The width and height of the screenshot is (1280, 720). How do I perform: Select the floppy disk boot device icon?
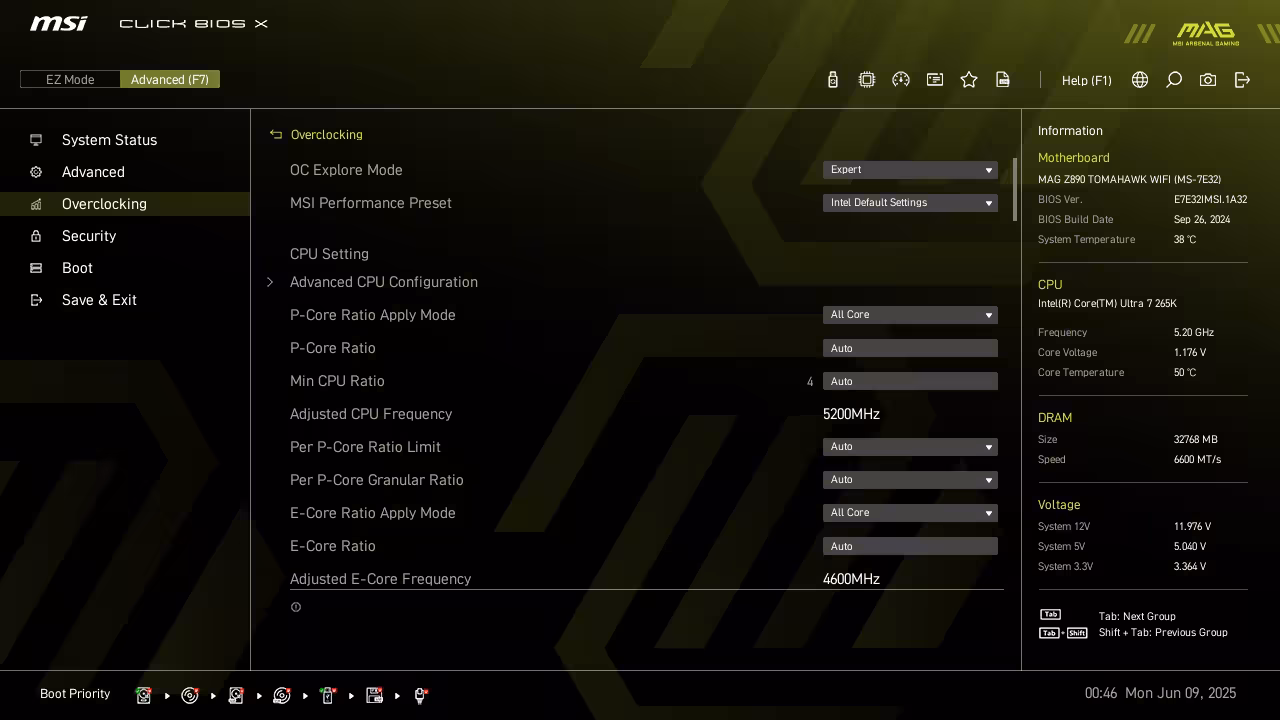coord(374,695)
